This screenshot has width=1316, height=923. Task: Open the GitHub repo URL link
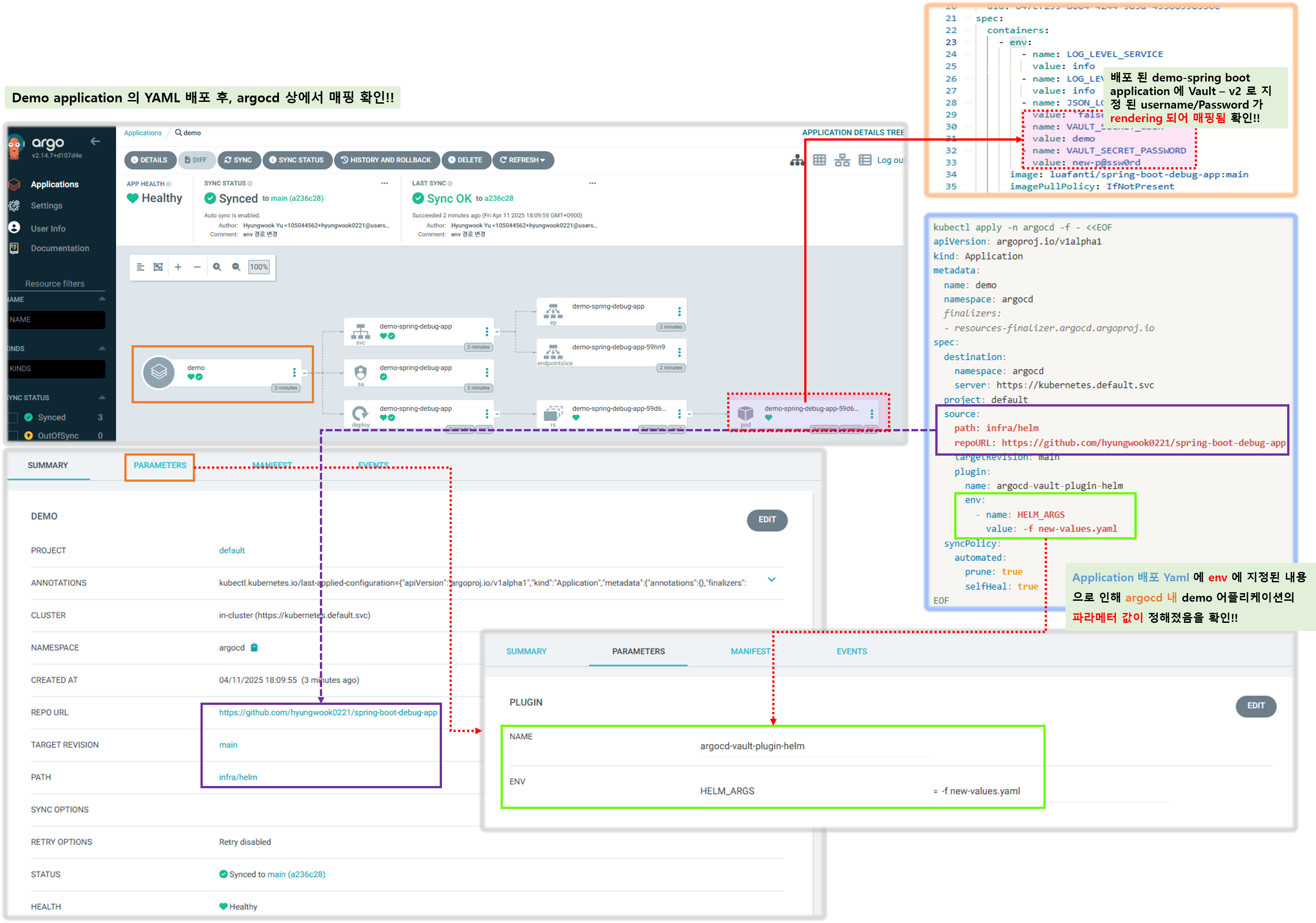pos(328,713)
